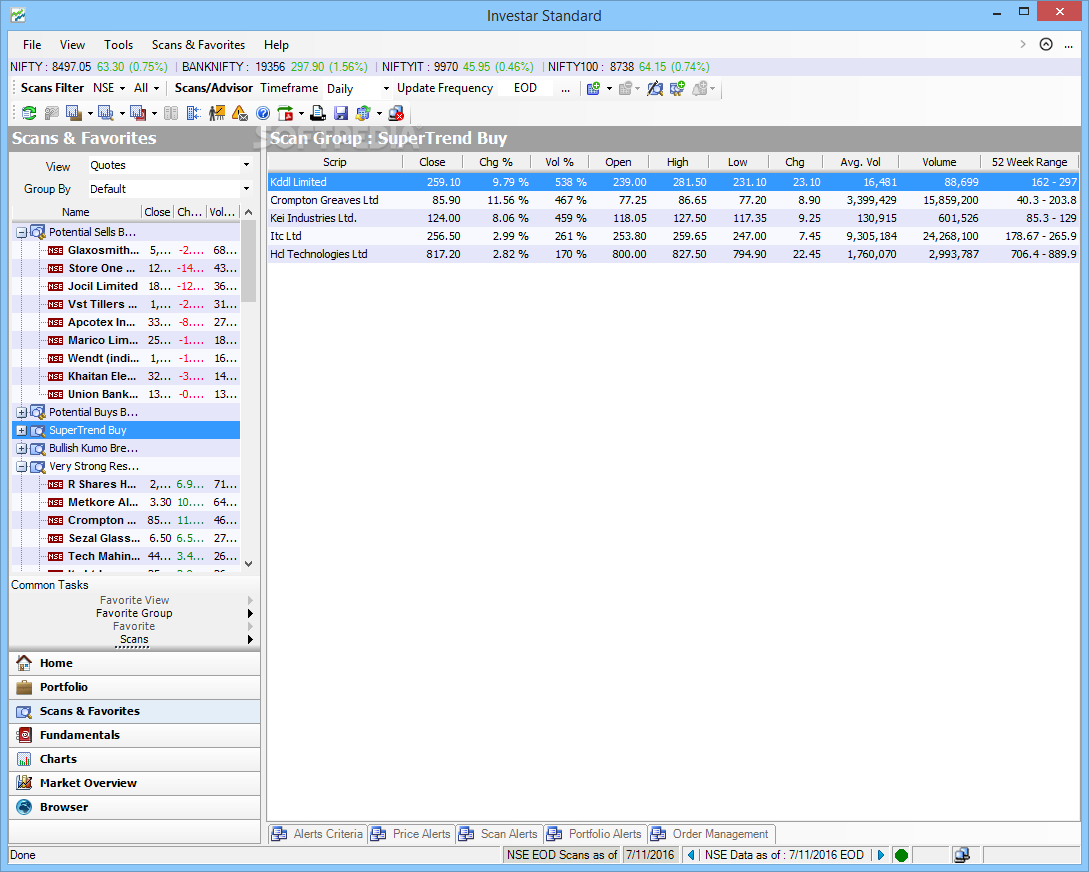Viewport: 1089px width, 872px height.
Task: Switch to the Order Management tab
Action: (711, 834)
